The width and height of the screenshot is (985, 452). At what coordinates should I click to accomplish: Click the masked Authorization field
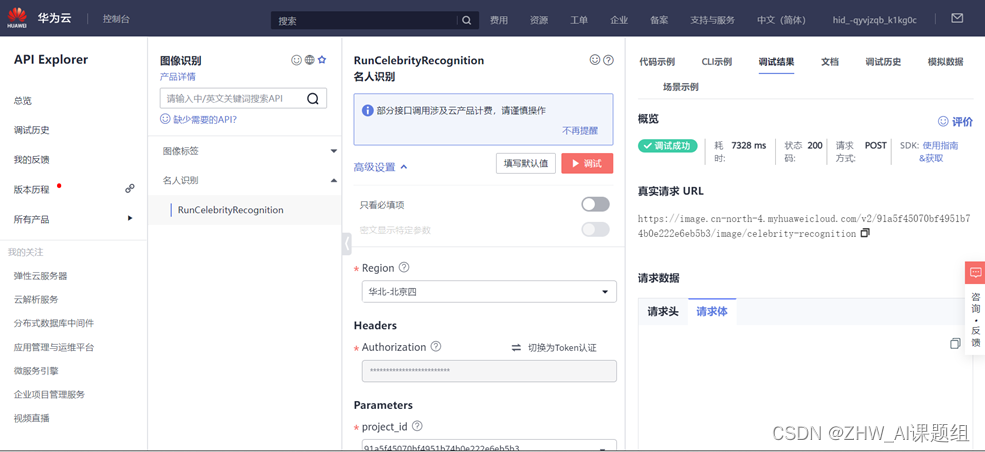(489, 371)
